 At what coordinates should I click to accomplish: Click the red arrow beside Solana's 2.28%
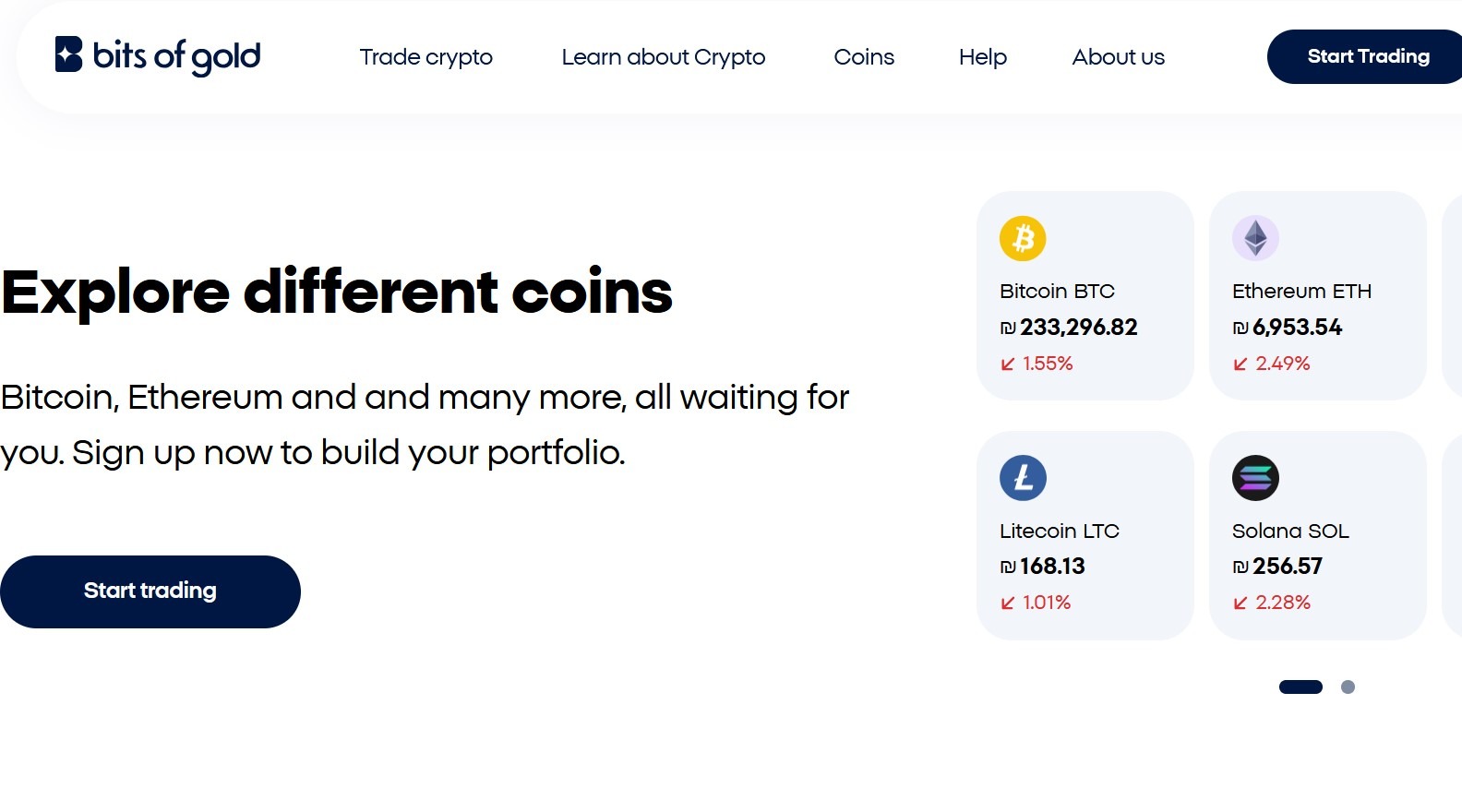coord(1240,603)
